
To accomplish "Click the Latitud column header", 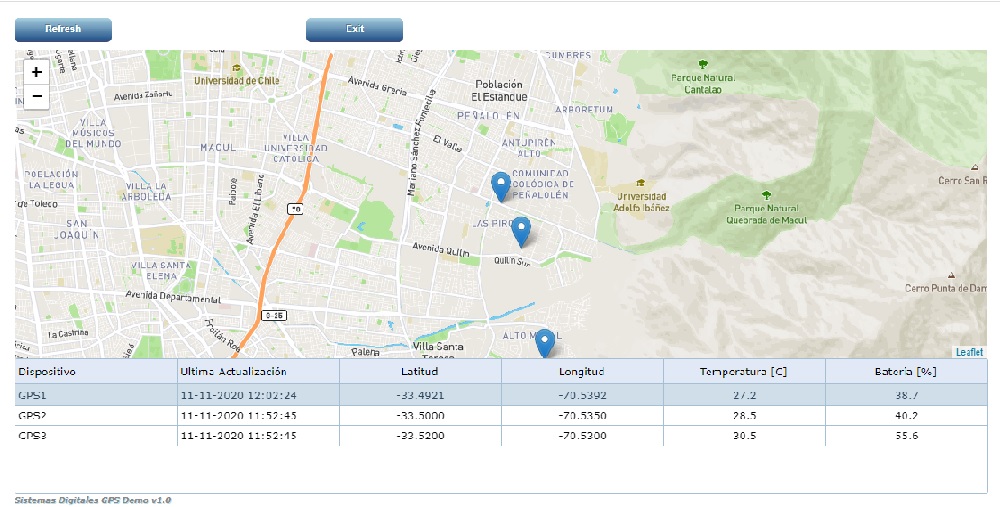I will coord(420,371).
